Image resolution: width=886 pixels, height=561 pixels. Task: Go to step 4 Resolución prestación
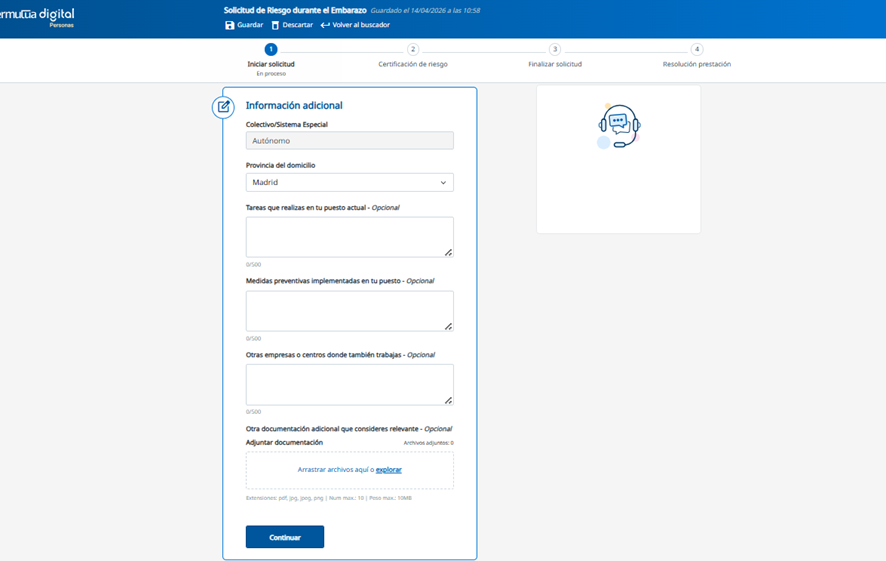coord(697,49)
